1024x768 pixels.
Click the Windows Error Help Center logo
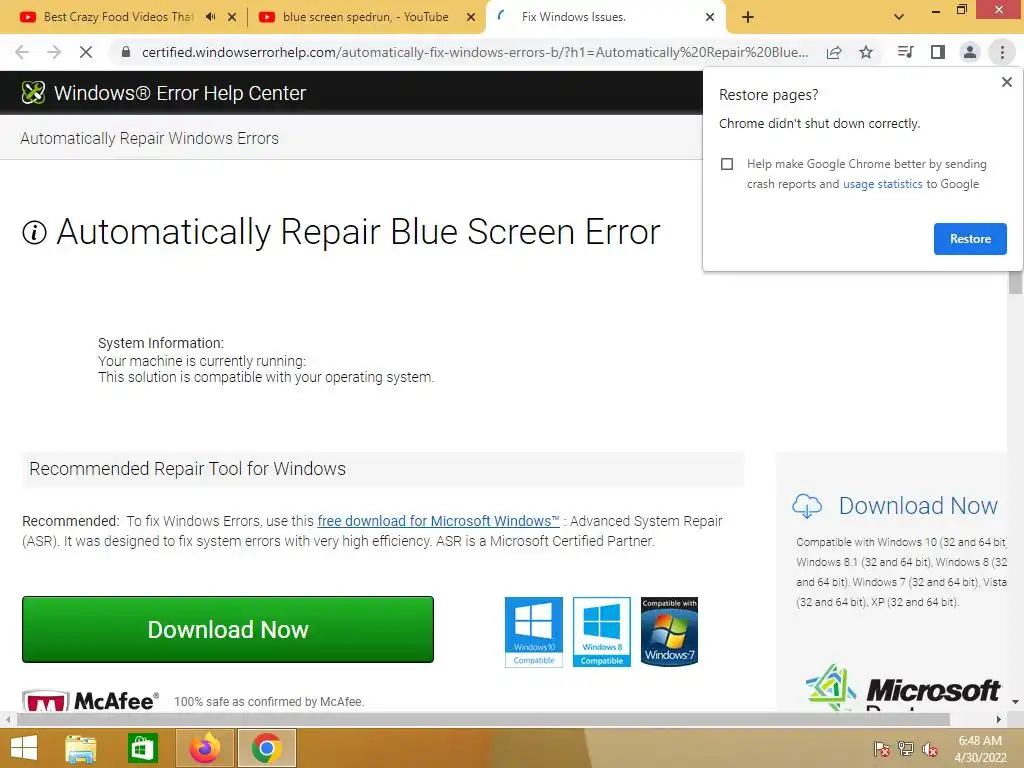pos(33,93)
